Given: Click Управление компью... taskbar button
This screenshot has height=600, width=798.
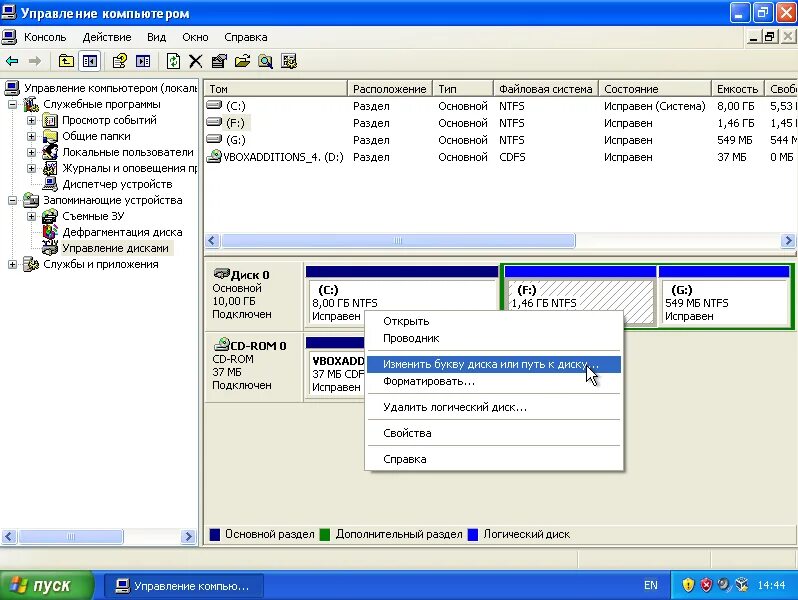Looking at the screenshot, I should click(184, 586).
